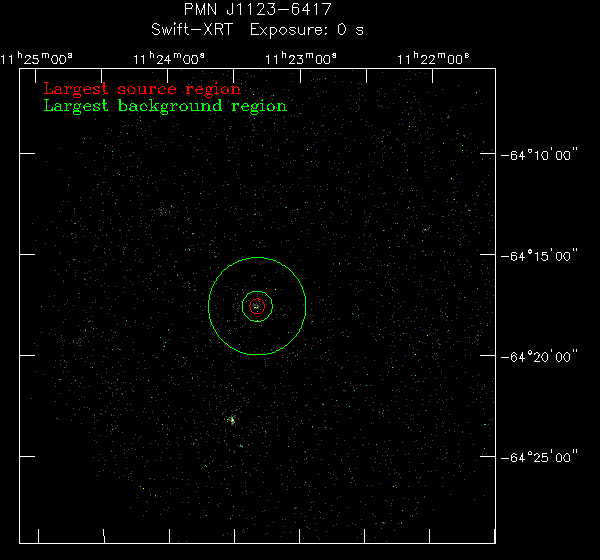Click the right ascension label 11h25m00s

tap(36, 59)
